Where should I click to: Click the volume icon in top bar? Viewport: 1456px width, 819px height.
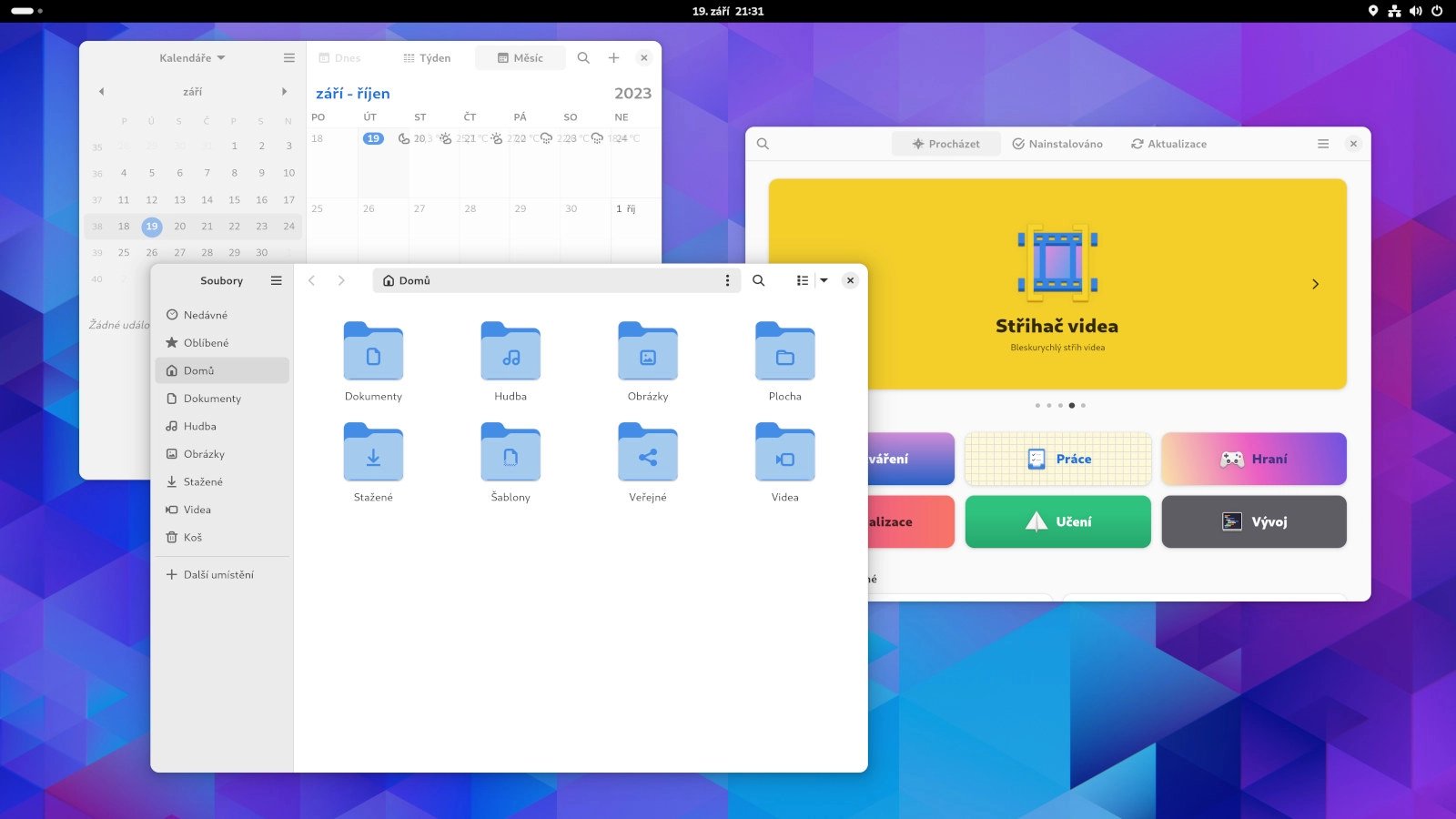pos(1416,11)
